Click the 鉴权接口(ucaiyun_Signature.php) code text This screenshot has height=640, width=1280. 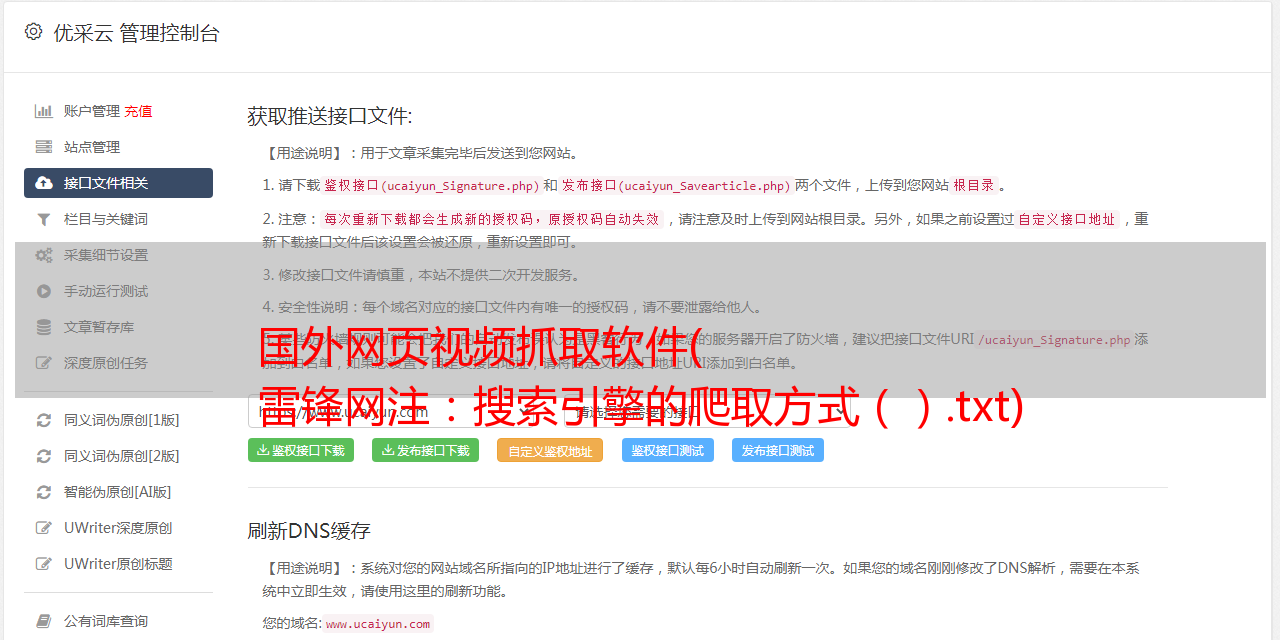click(431, 185)
